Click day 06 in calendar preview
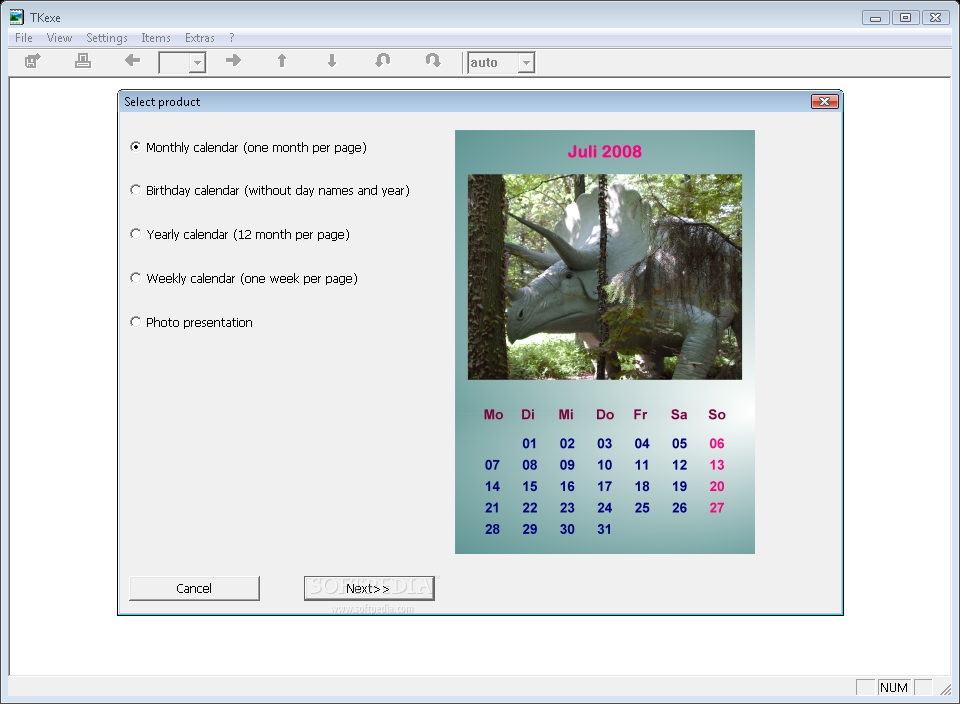 click(716, 443)
